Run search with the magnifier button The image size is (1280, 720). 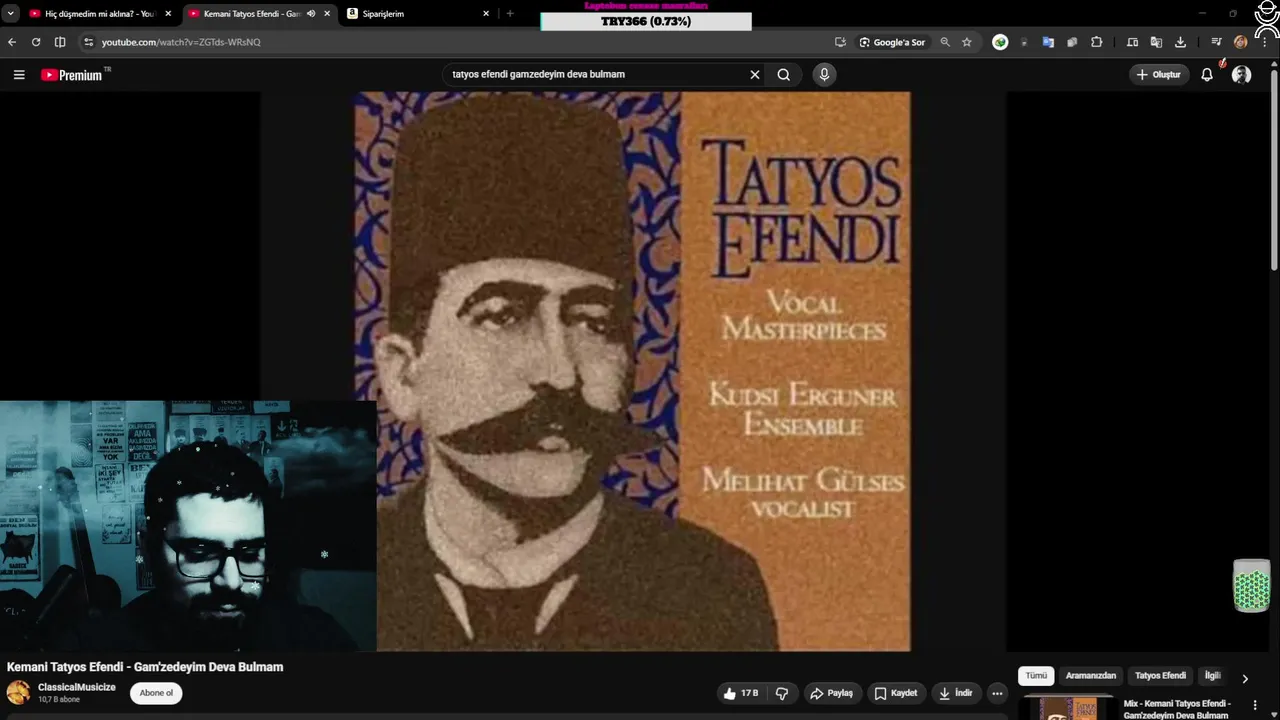784,74
